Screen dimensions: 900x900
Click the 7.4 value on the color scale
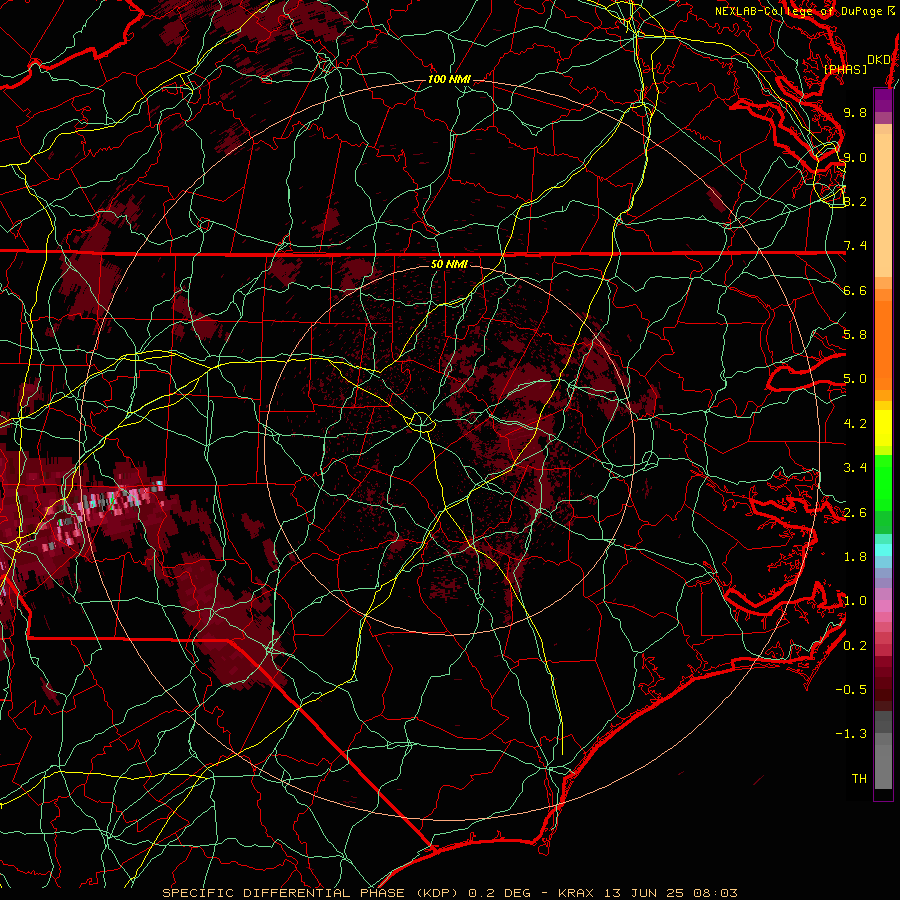[x=855, y=246]
